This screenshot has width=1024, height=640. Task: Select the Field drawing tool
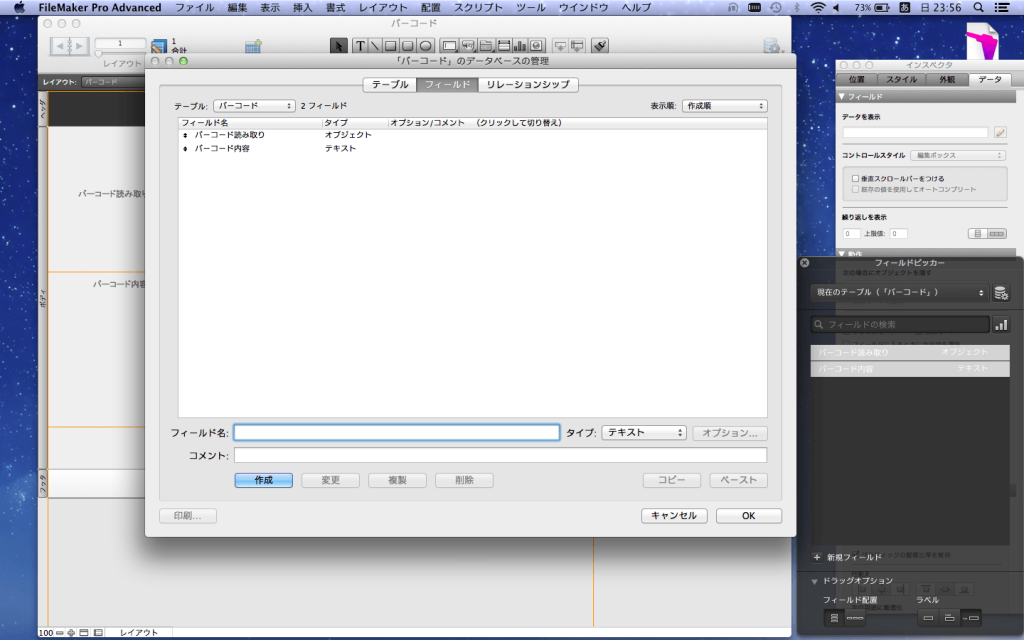(450, 45)
